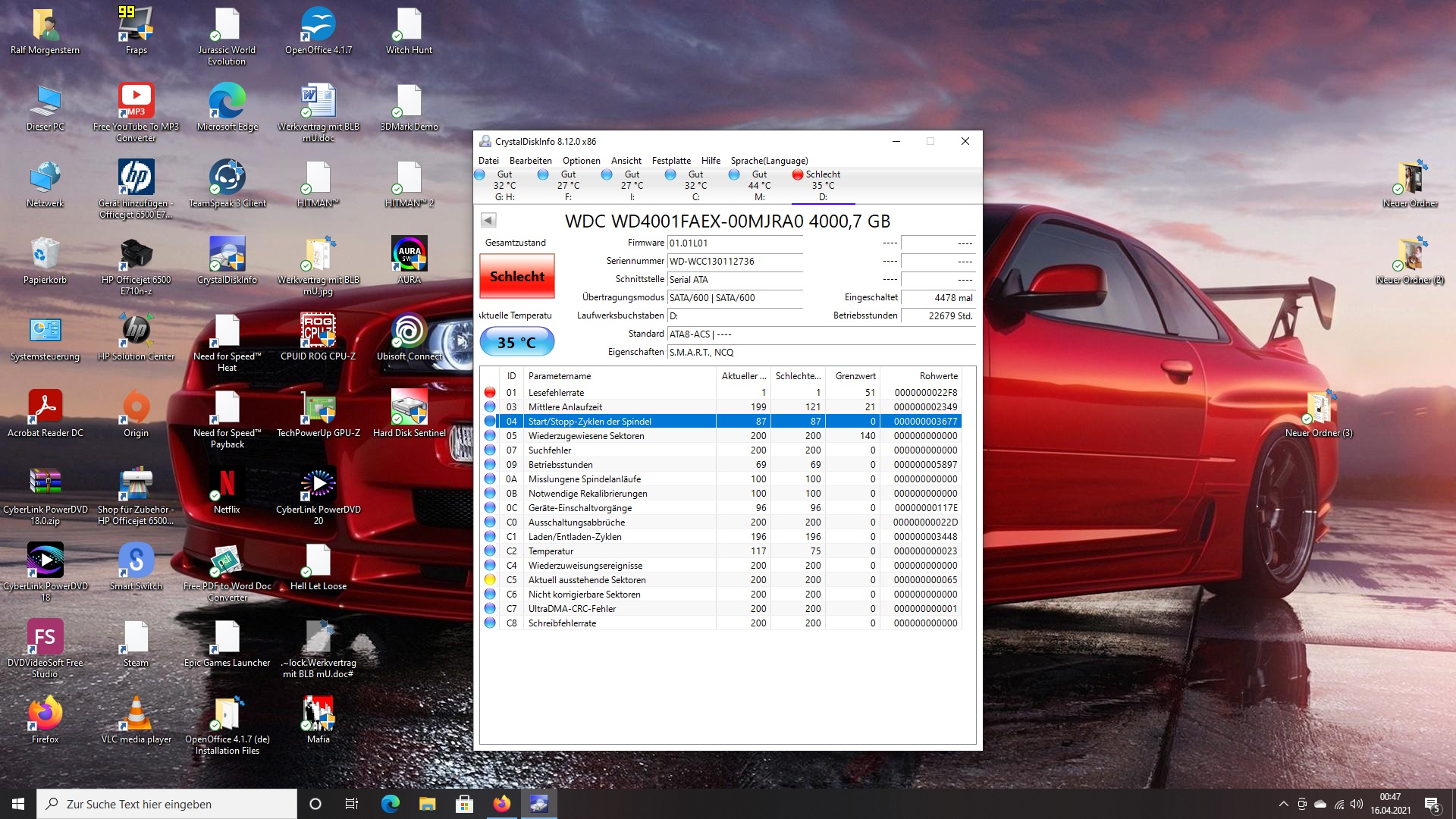The width and height of the screenshot is (1456, 819).
Task: Open the Festplatte menu
Action: (670, 160)
